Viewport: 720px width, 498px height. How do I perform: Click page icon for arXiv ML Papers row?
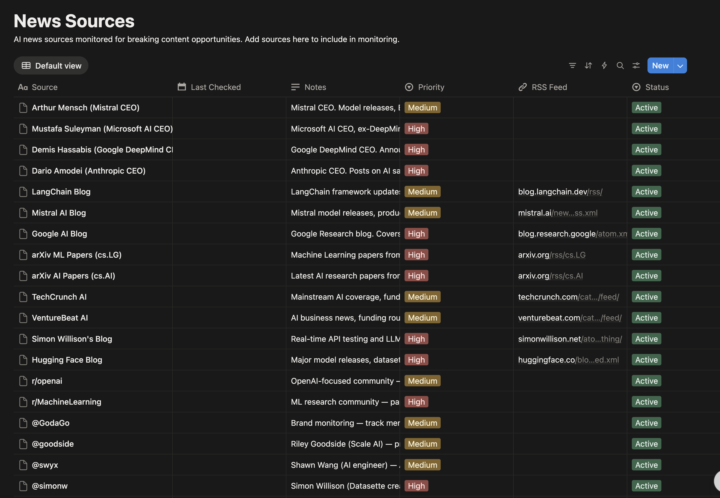point(23,255)
